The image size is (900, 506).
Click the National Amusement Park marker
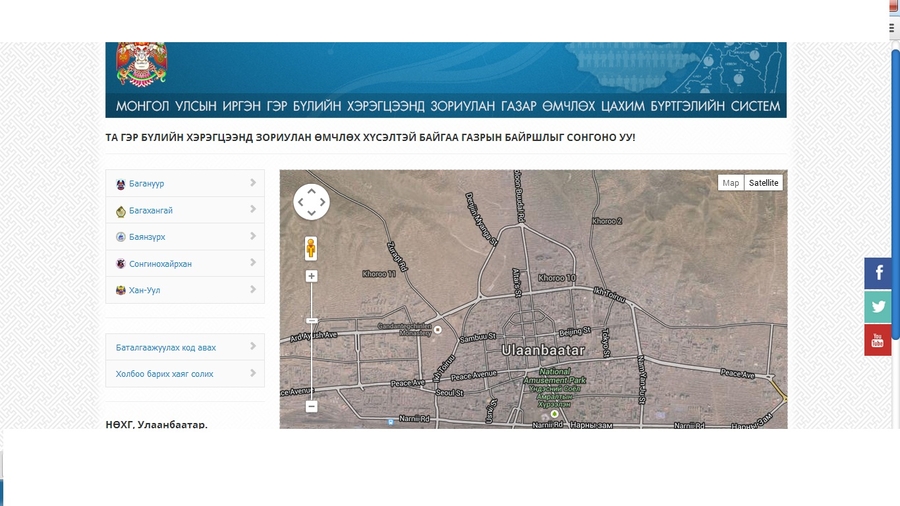554,414
